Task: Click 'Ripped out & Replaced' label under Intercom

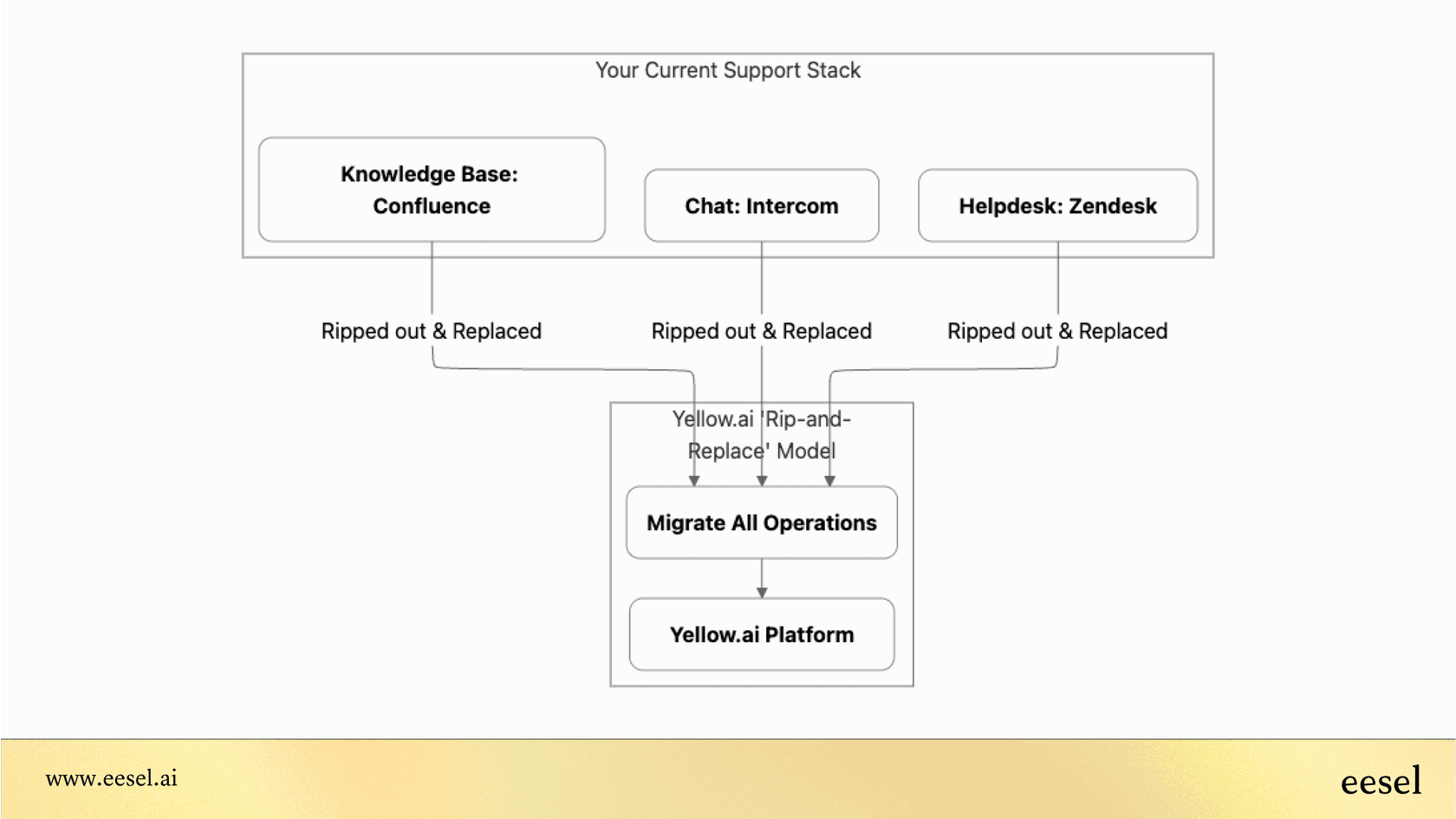Action: coord(761,331)
